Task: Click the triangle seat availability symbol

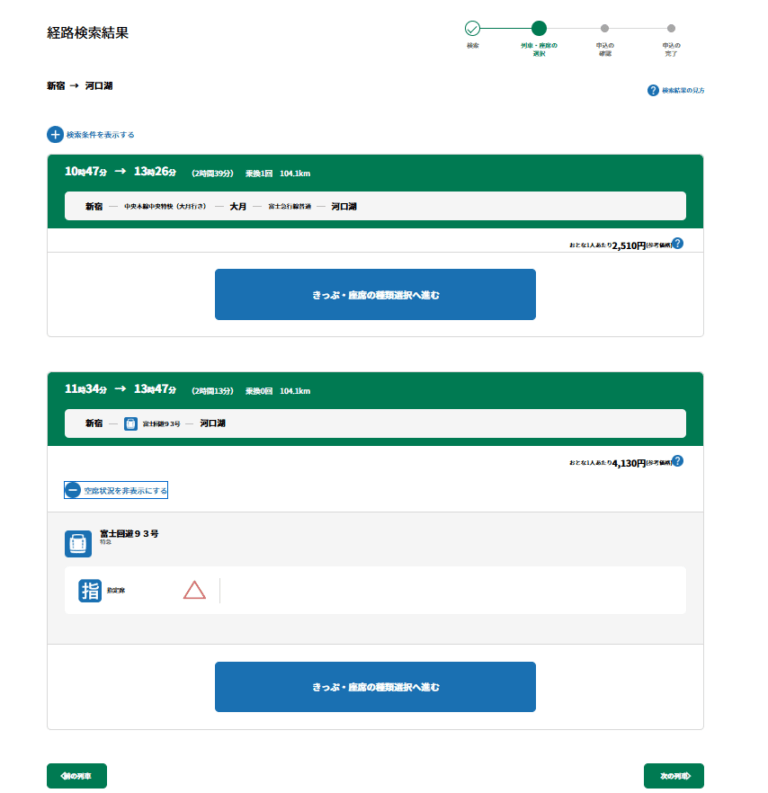Action: (x=194, y=590)
